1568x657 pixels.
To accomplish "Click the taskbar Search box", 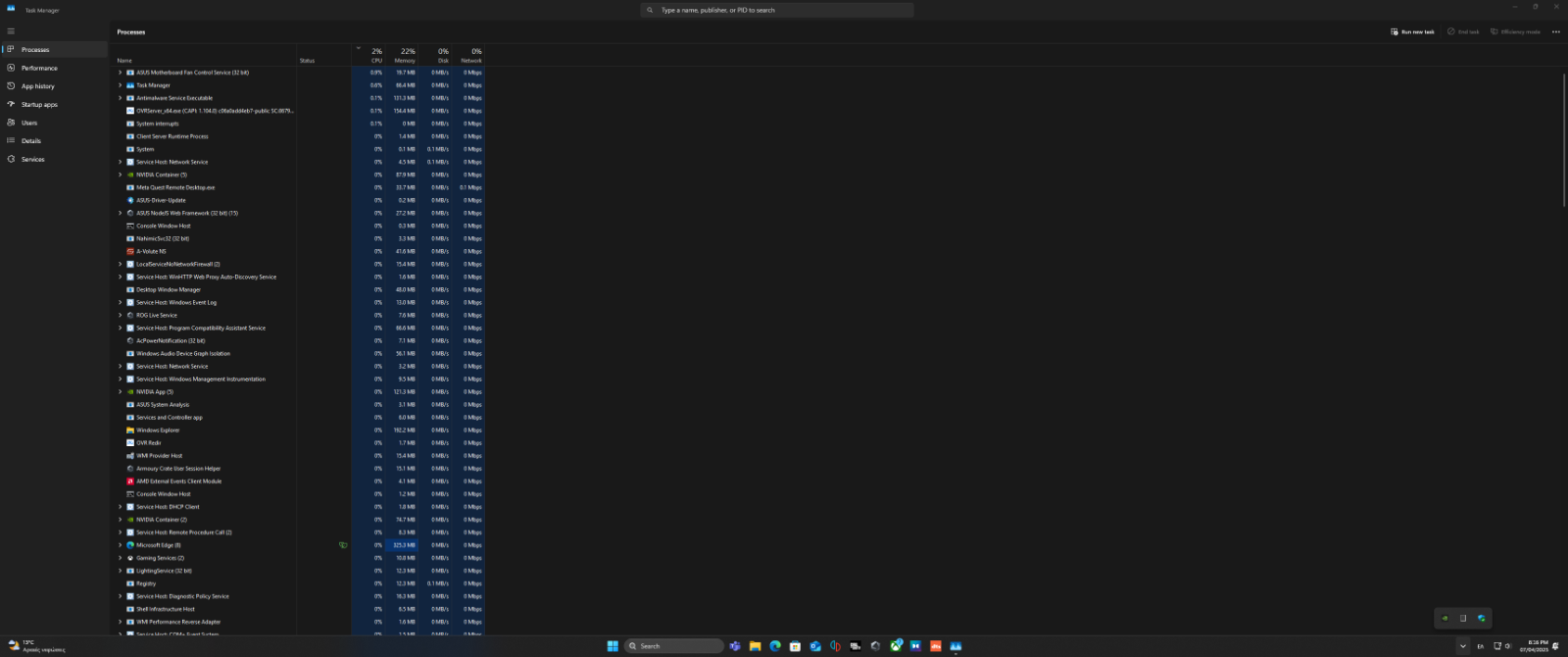I will 674,646.
